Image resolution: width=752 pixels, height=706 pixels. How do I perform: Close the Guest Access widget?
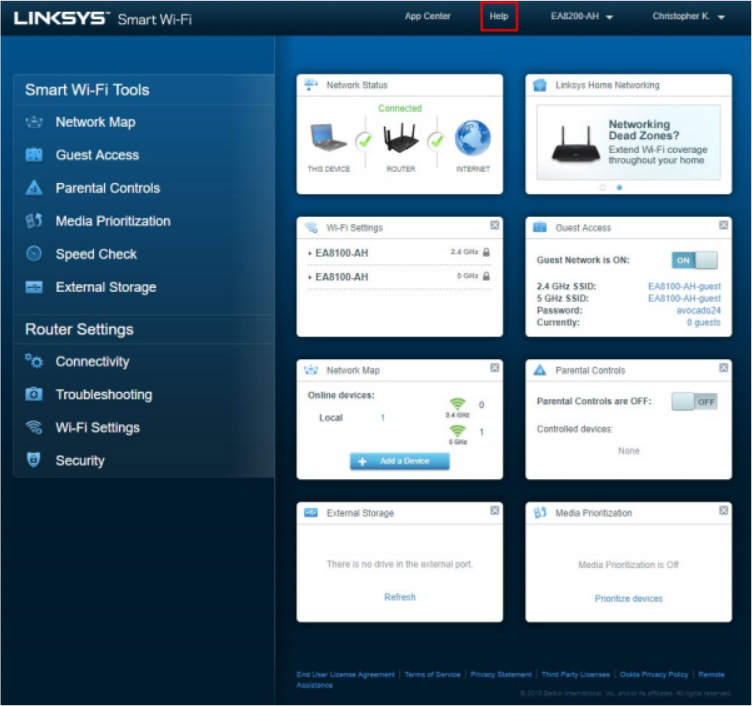[723, 225]
